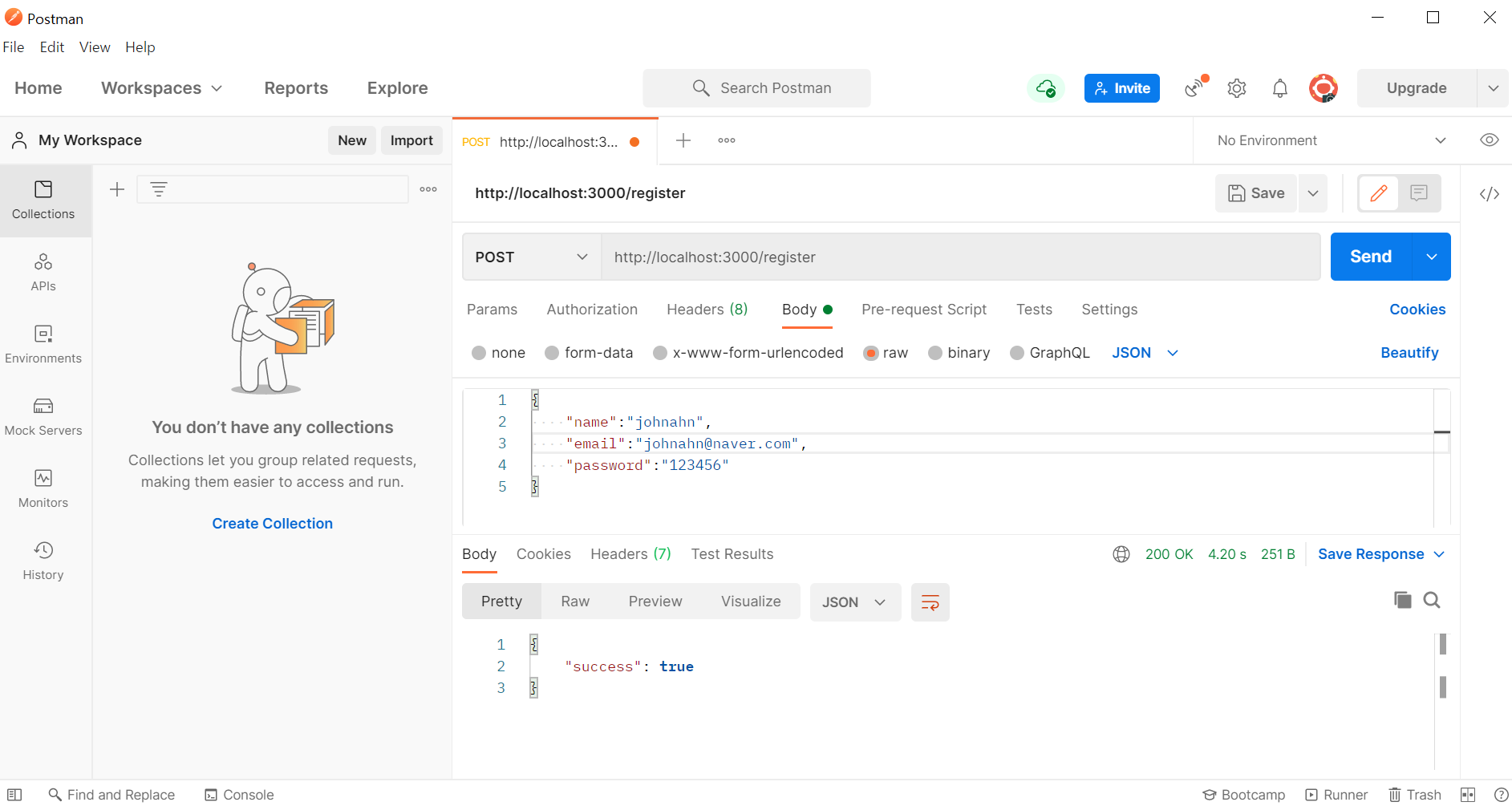Open help icon in status bar

coord(1502,795)
